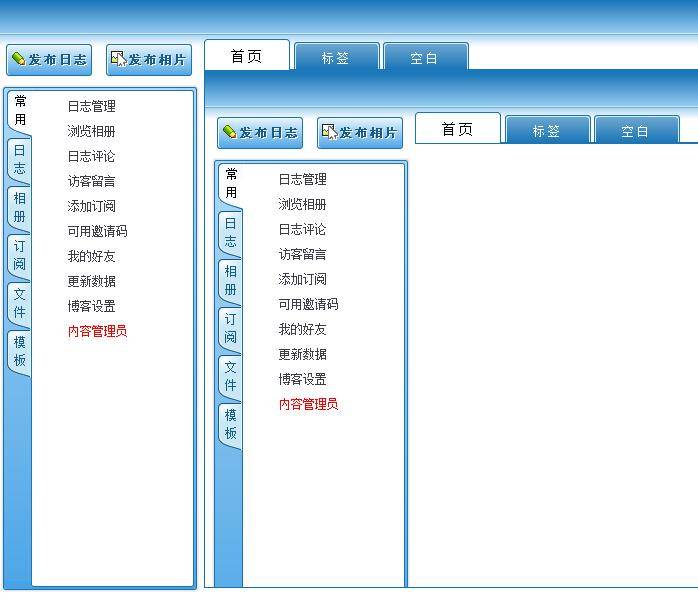Open red 内容管理员 link in outer sidebar
The width and height of the screenshot is (698, 605).
click(x=97, y=331)
